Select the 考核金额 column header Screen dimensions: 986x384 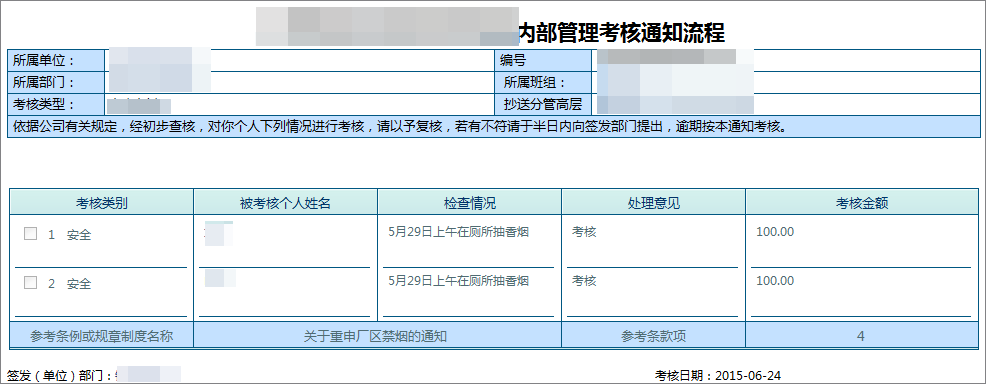tap(862, 203)
